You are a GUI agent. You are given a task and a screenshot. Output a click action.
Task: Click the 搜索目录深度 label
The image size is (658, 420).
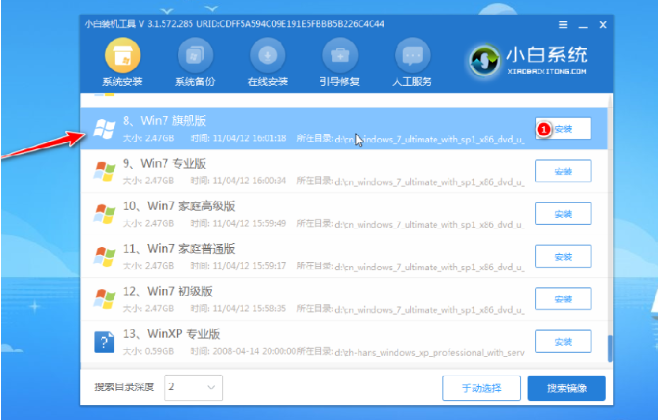tap(124, 387)
